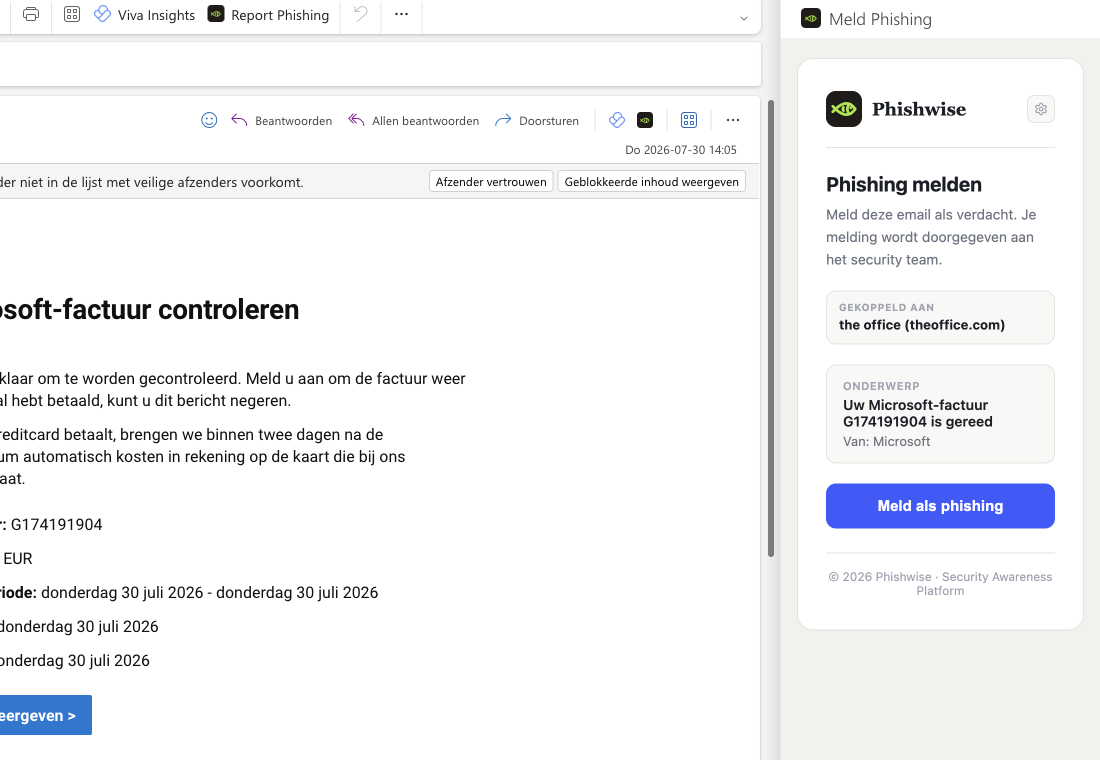Click the Meld als phishing button
The height and width of the screenshot is (760, 1100).
940,506
